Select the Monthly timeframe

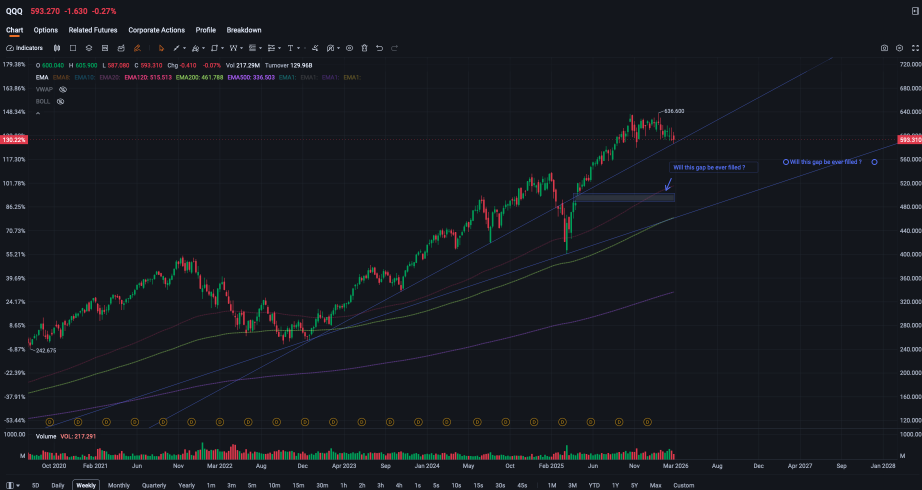(x=119, y=485)
